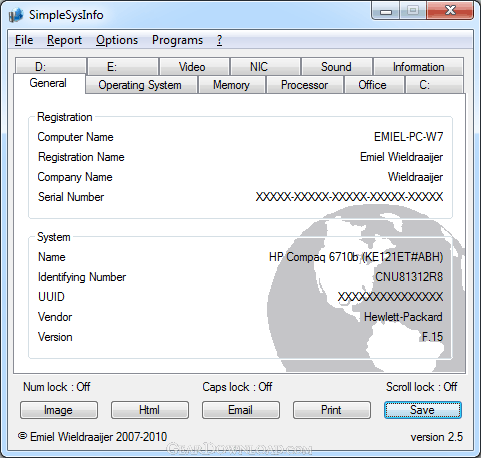Click the computer name EMIEL-PC-W7
The image size is (481, 458).
(408, 137)
